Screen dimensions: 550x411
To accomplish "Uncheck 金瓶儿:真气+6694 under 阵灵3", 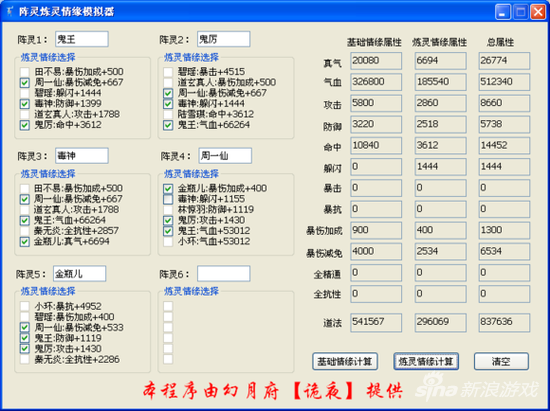I will click(x=25, y=241).
